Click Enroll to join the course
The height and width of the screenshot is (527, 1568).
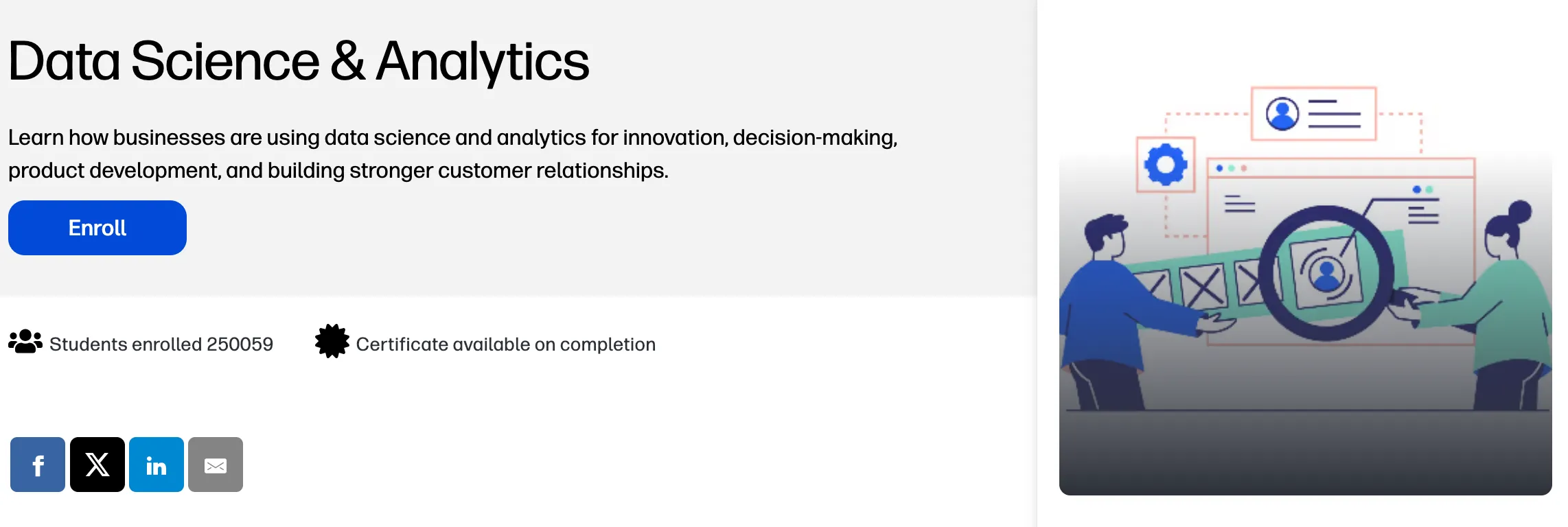(x=96, y=227)
